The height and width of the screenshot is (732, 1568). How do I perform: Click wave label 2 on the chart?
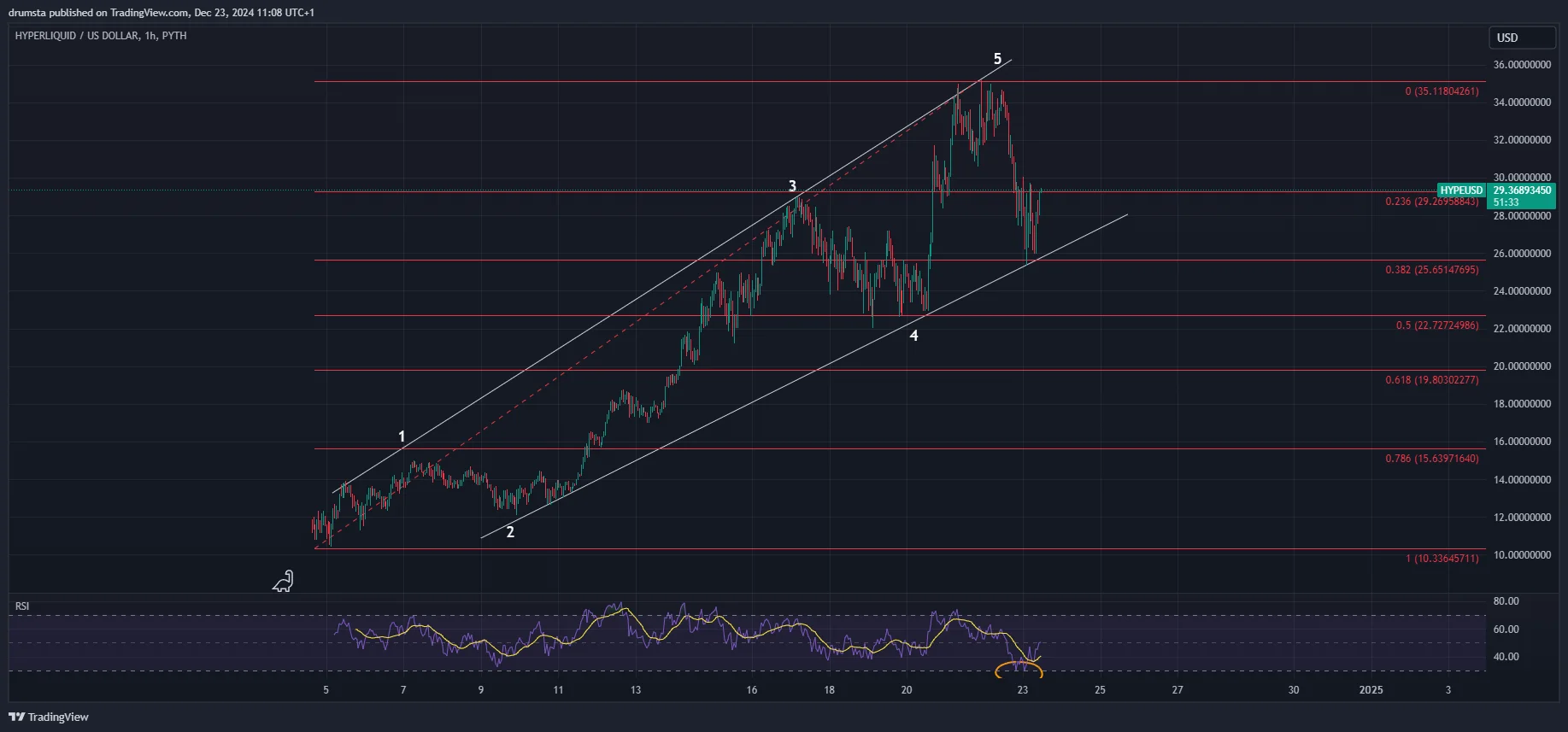click(x=510, y=532)
